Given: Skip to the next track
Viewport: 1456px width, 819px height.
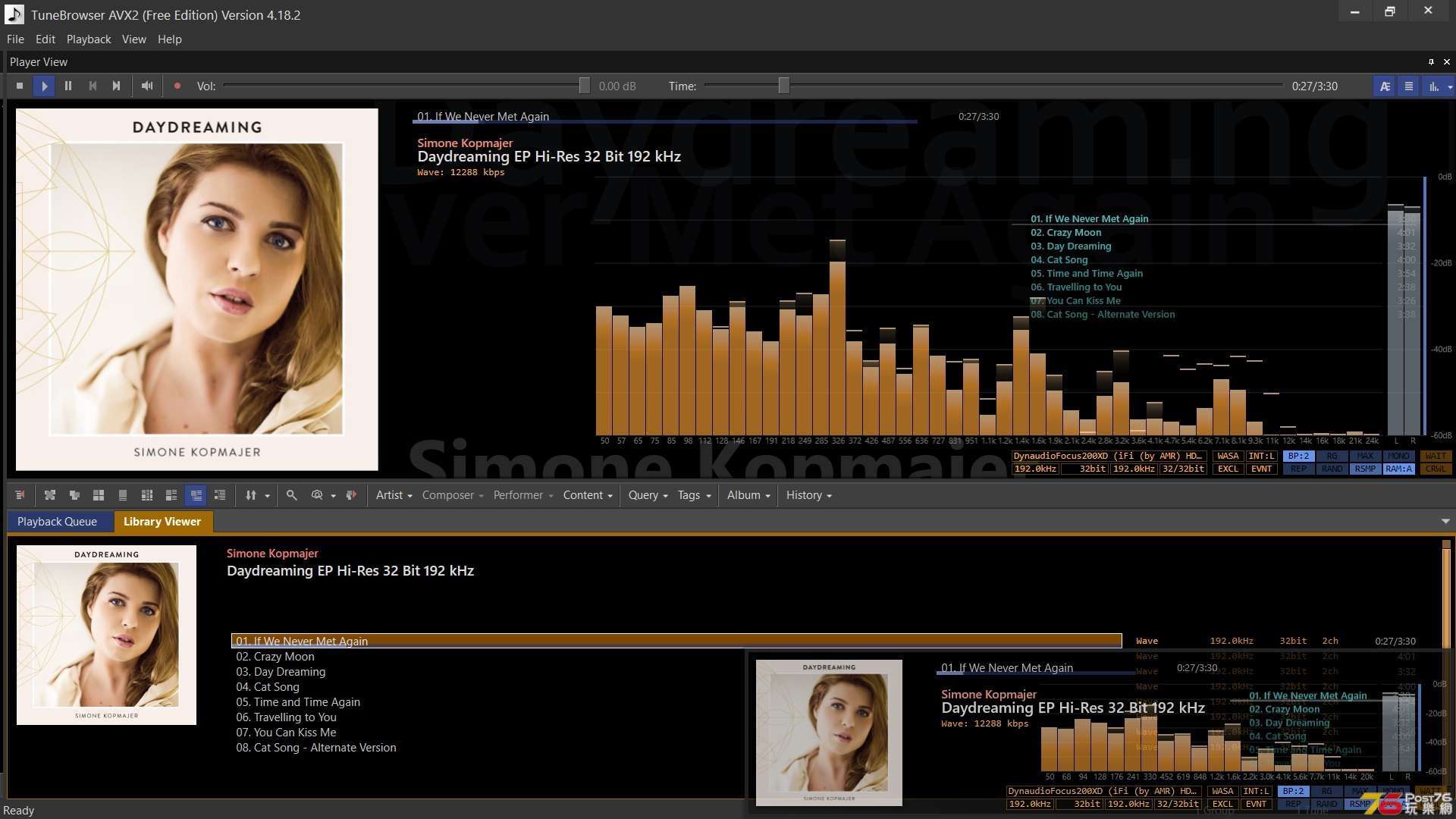Looking at the screenshot, I should click(117, 86).
